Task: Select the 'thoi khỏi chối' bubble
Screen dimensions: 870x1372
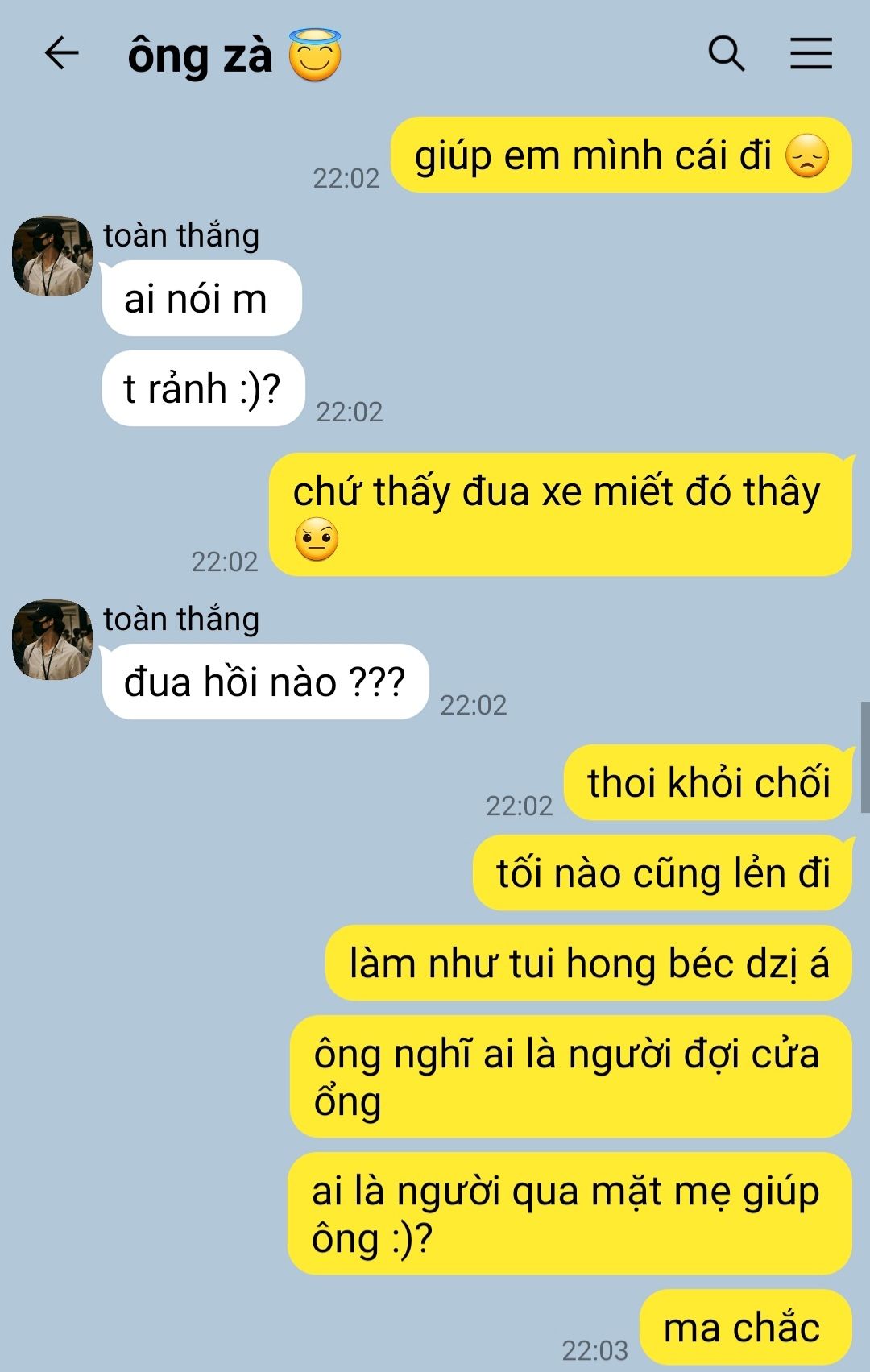Action: [708, 782]
